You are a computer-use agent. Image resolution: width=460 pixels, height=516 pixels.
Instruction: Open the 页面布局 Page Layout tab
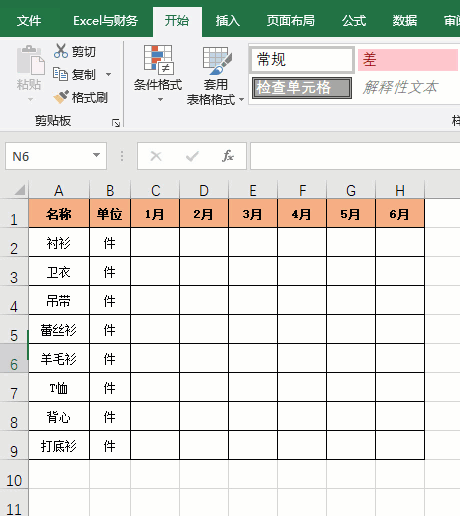point(291,21)
